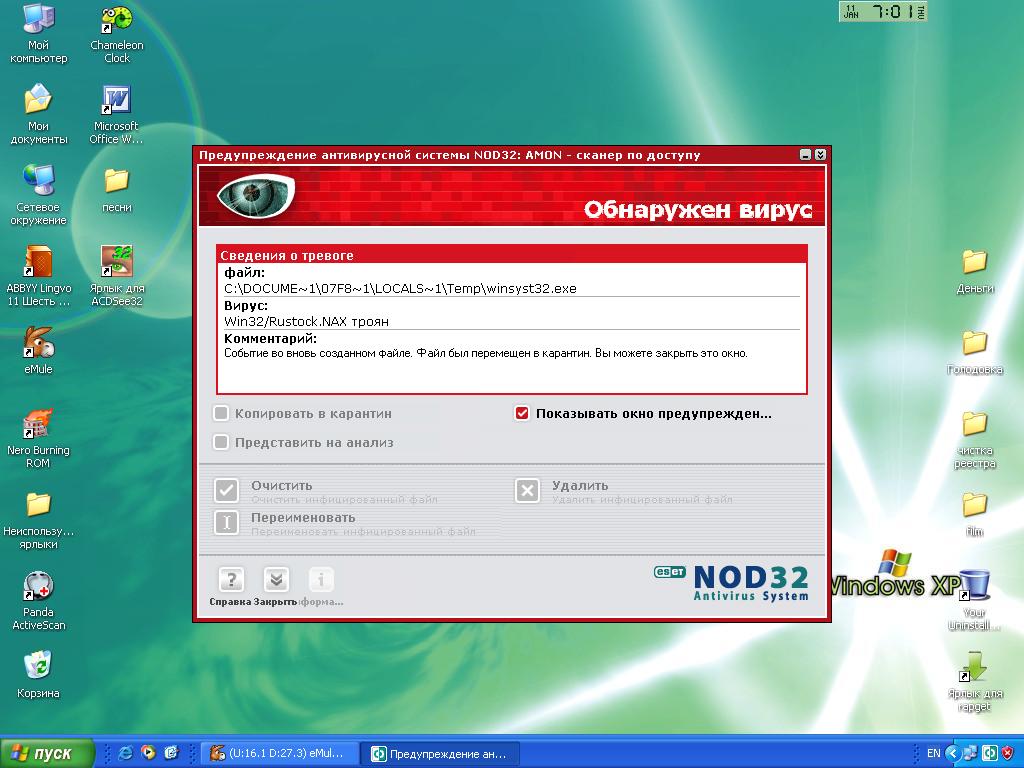
Task: Click the Удалить button
Action: pos(527,490)
